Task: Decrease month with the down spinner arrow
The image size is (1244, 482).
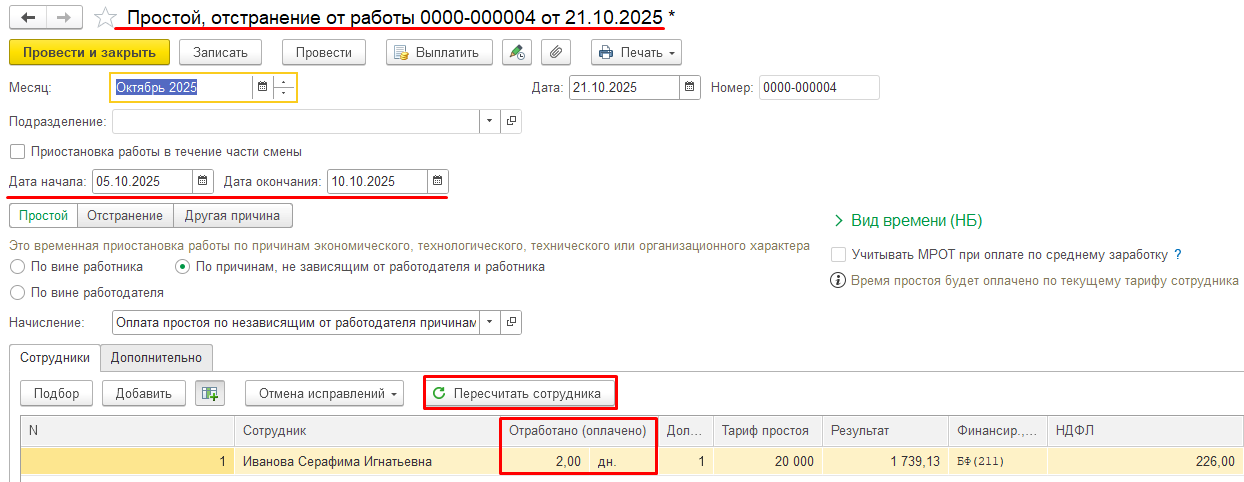Action: [x=284, y=94]
